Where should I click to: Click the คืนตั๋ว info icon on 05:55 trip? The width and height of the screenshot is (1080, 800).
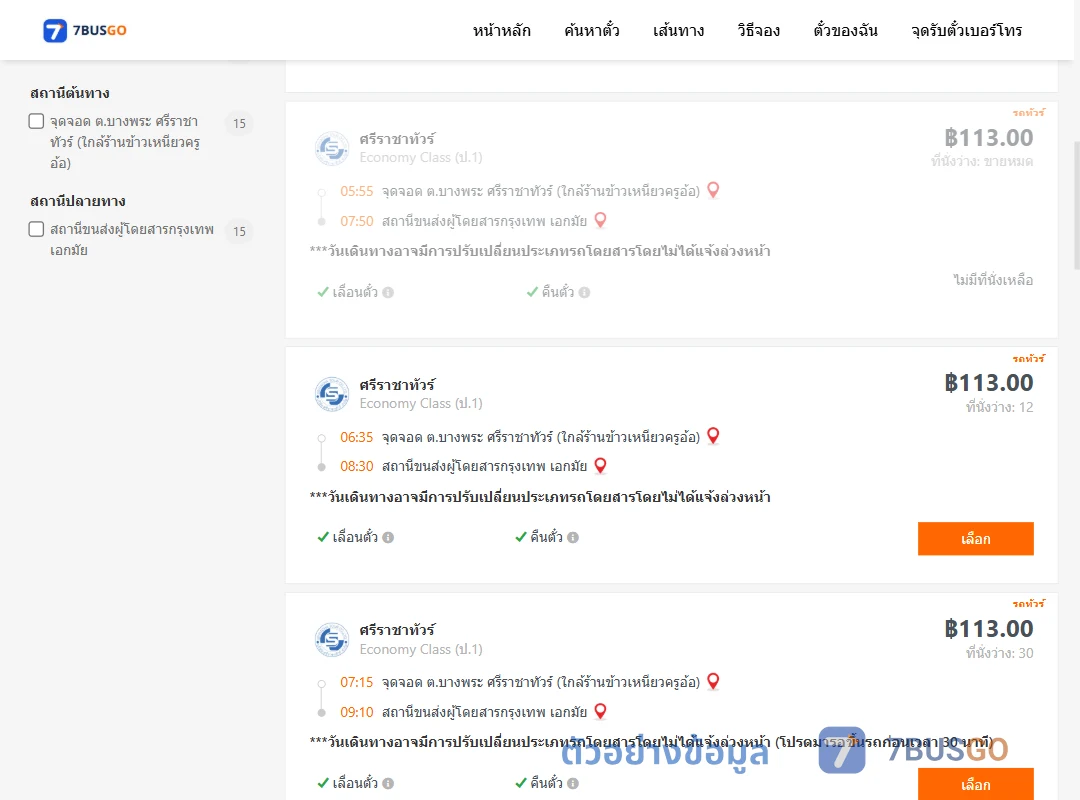coord(585,292)
